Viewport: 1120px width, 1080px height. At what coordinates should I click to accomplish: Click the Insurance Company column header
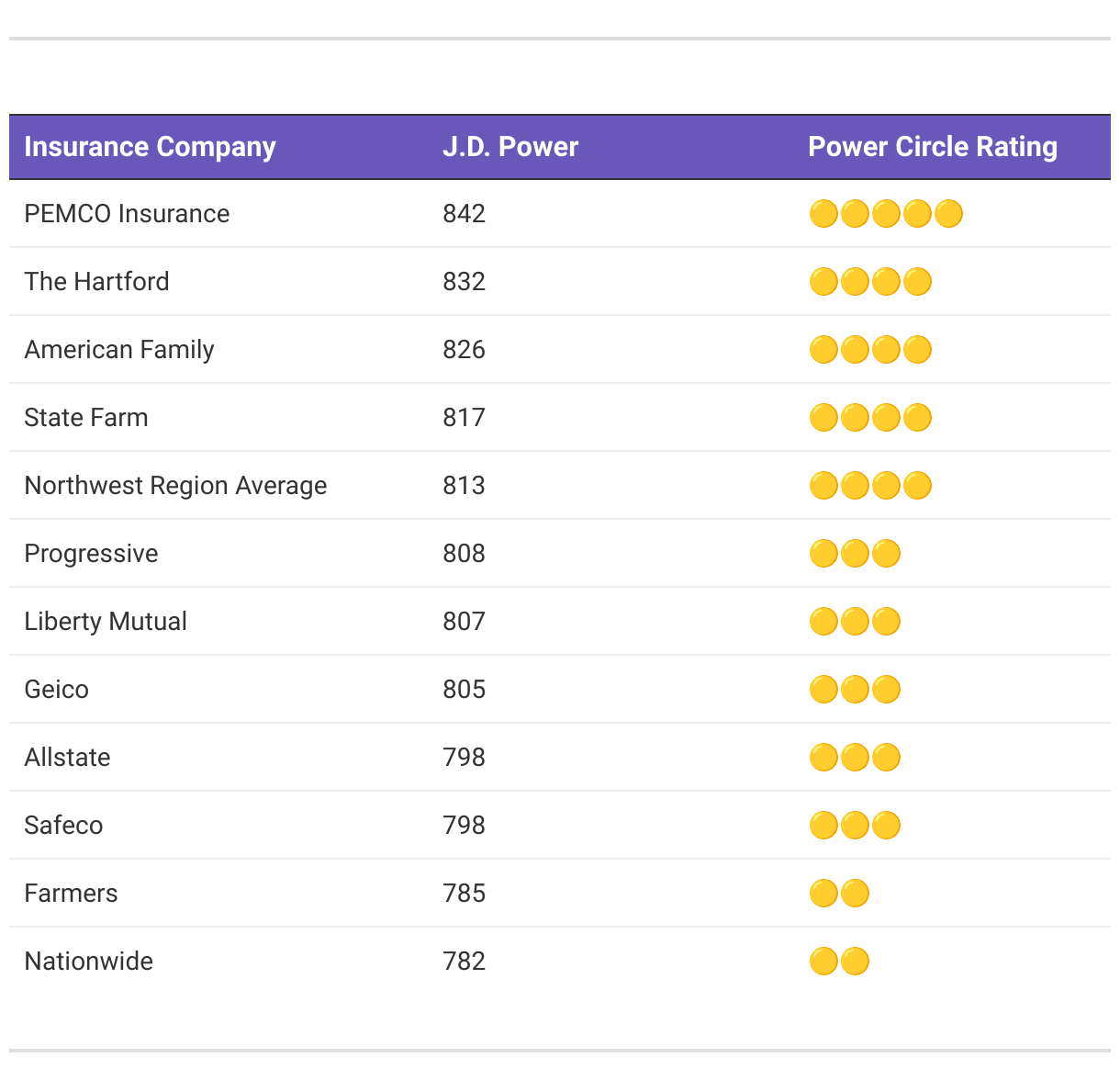coord(150,147)
